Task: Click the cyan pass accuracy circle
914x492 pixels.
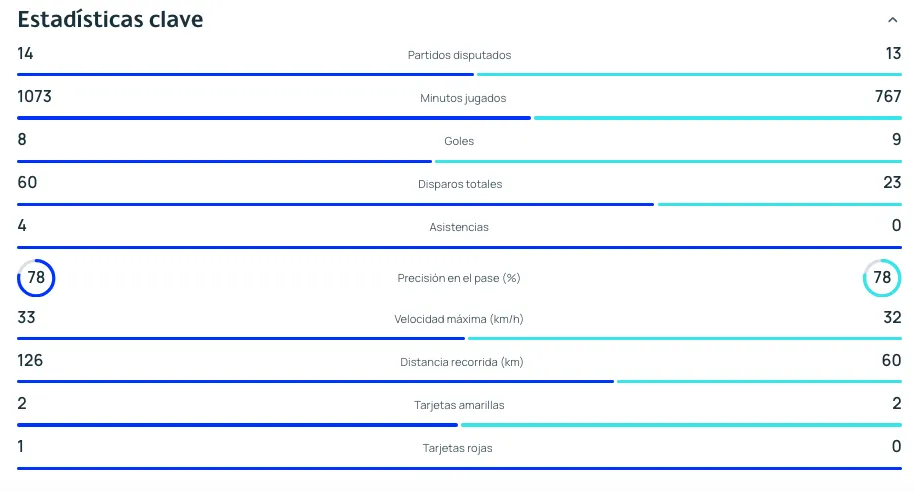Action: tap(881, 278)
